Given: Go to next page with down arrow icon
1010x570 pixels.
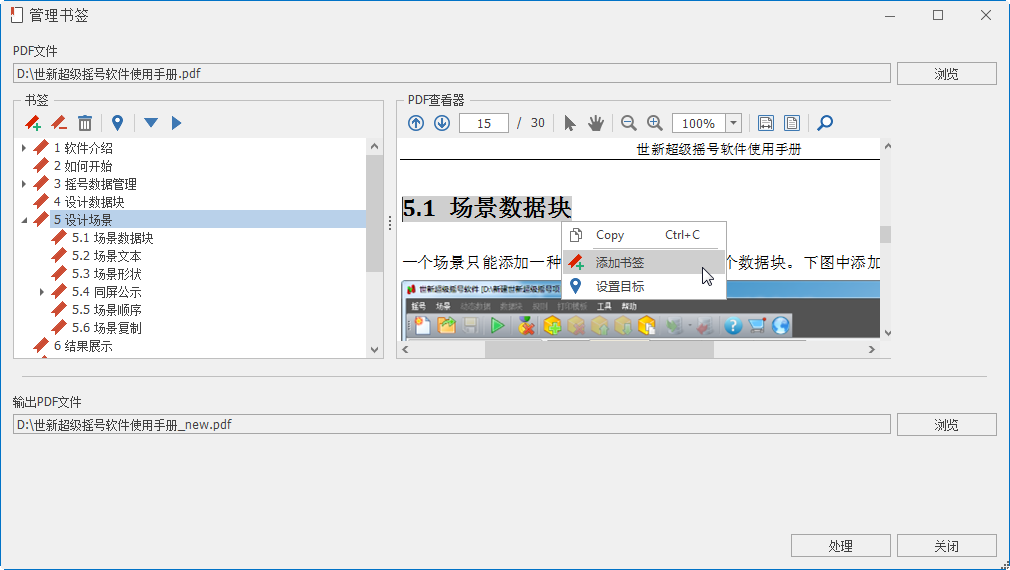Looking at the screenshot, I should [x=442, y=123].
